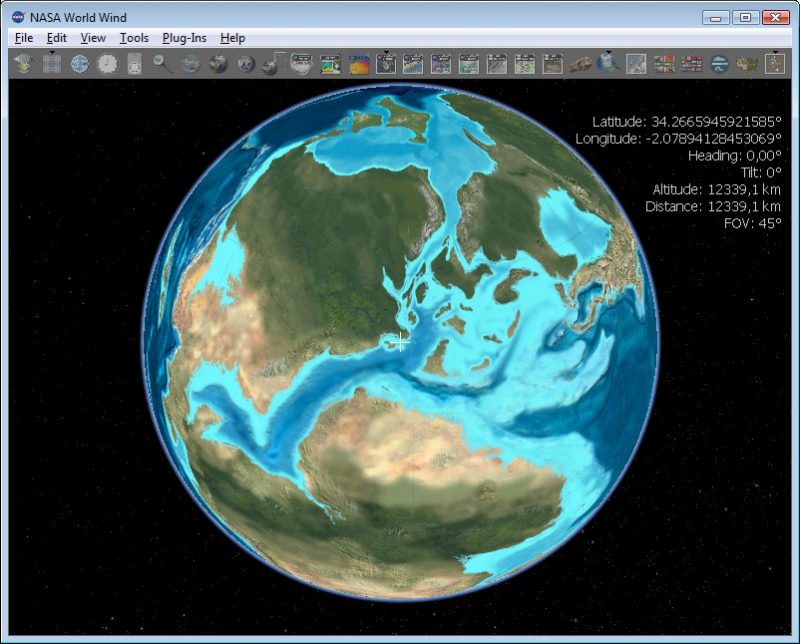Click the blue wireframe globe icon
The height and width of the screenshot is (644, 800).
80,64
